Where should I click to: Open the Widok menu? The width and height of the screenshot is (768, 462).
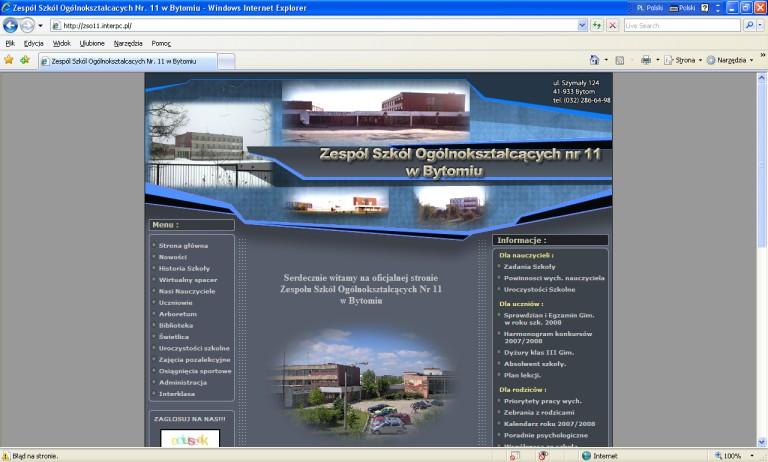tap(62, 43)
